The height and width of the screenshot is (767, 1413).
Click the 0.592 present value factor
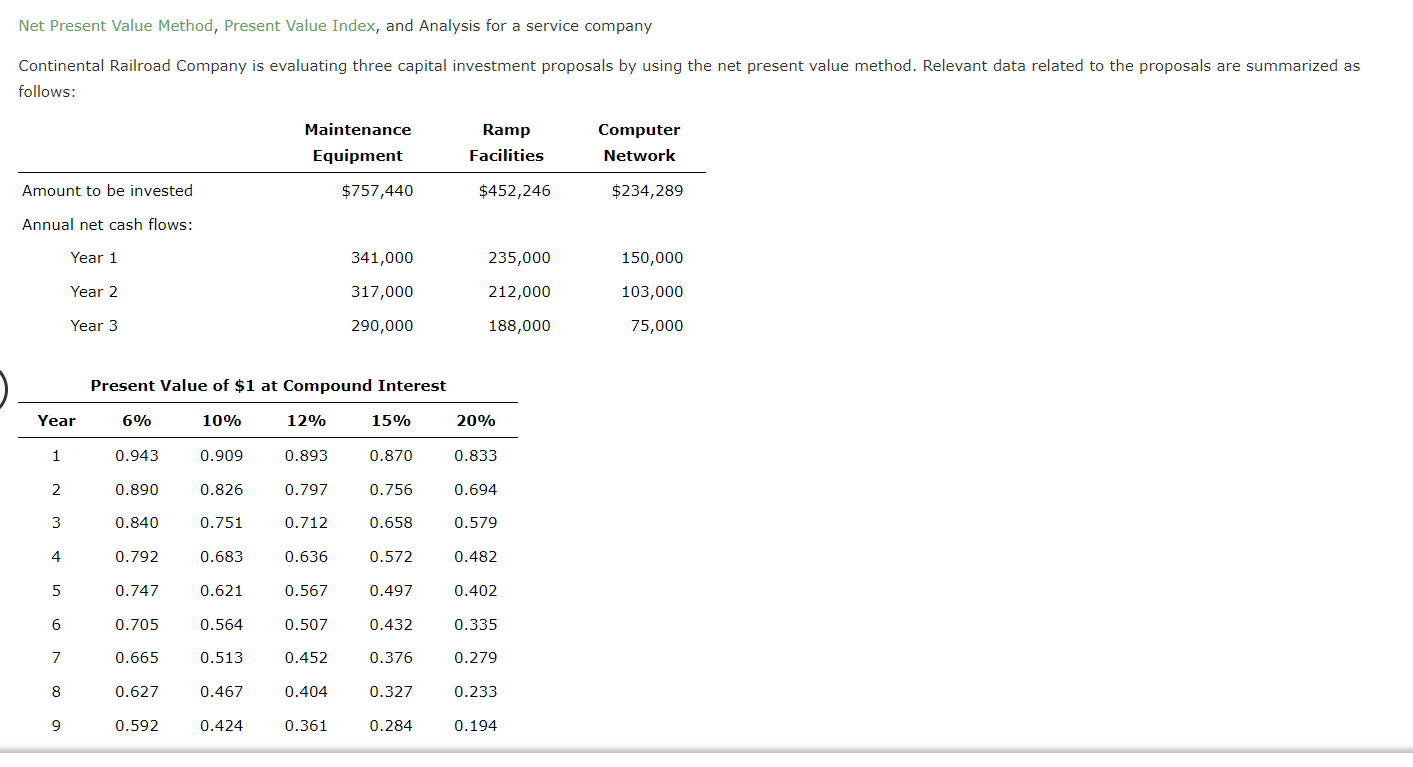(137, 726)
